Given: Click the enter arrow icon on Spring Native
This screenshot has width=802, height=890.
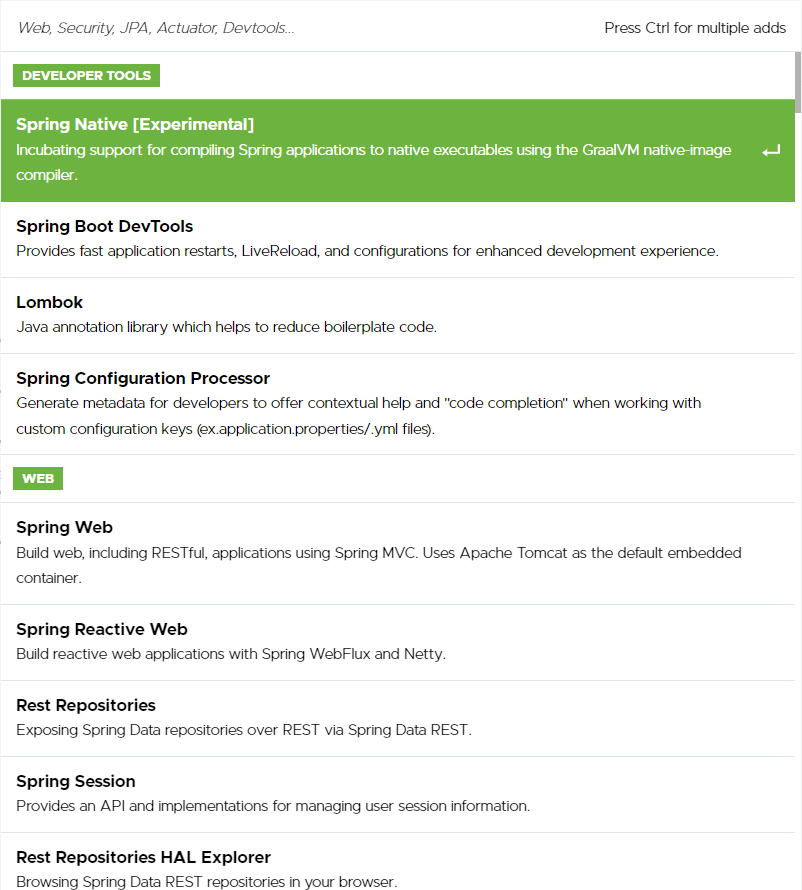Looking at the screenshot, I should (x=770, y=150).
